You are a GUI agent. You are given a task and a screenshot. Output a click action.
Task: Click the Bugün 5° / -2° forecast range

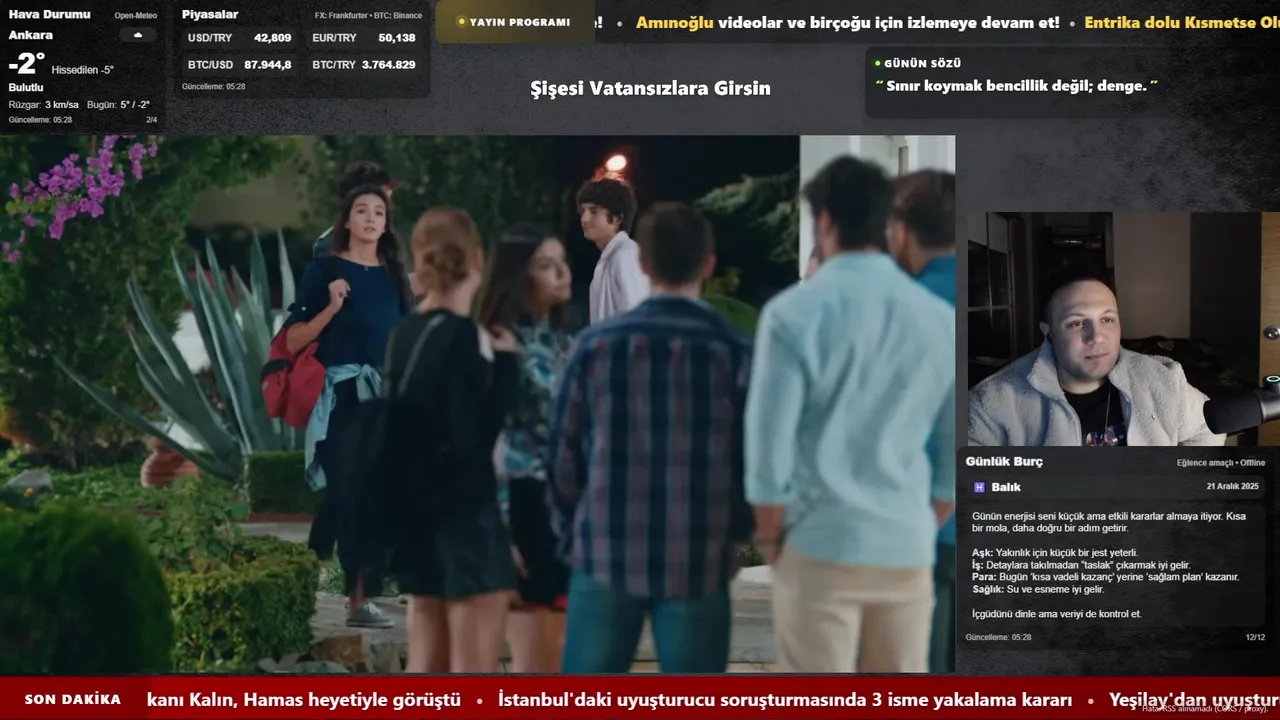pyautogui.click(x=119, y=104)
